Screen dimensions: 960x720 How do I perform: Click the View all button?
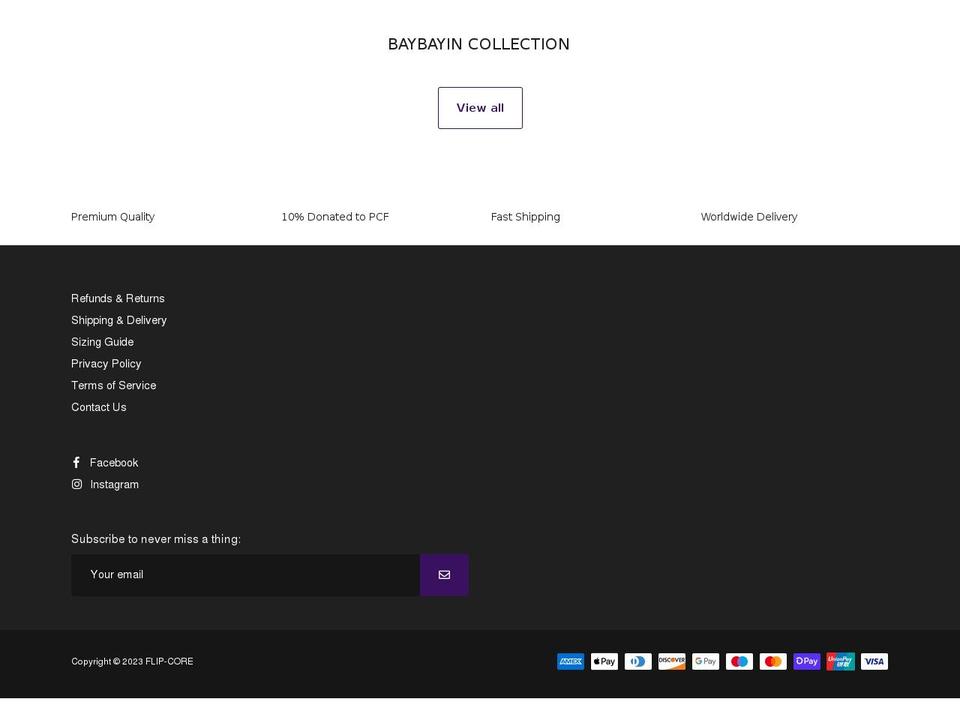tap(480, 107)
